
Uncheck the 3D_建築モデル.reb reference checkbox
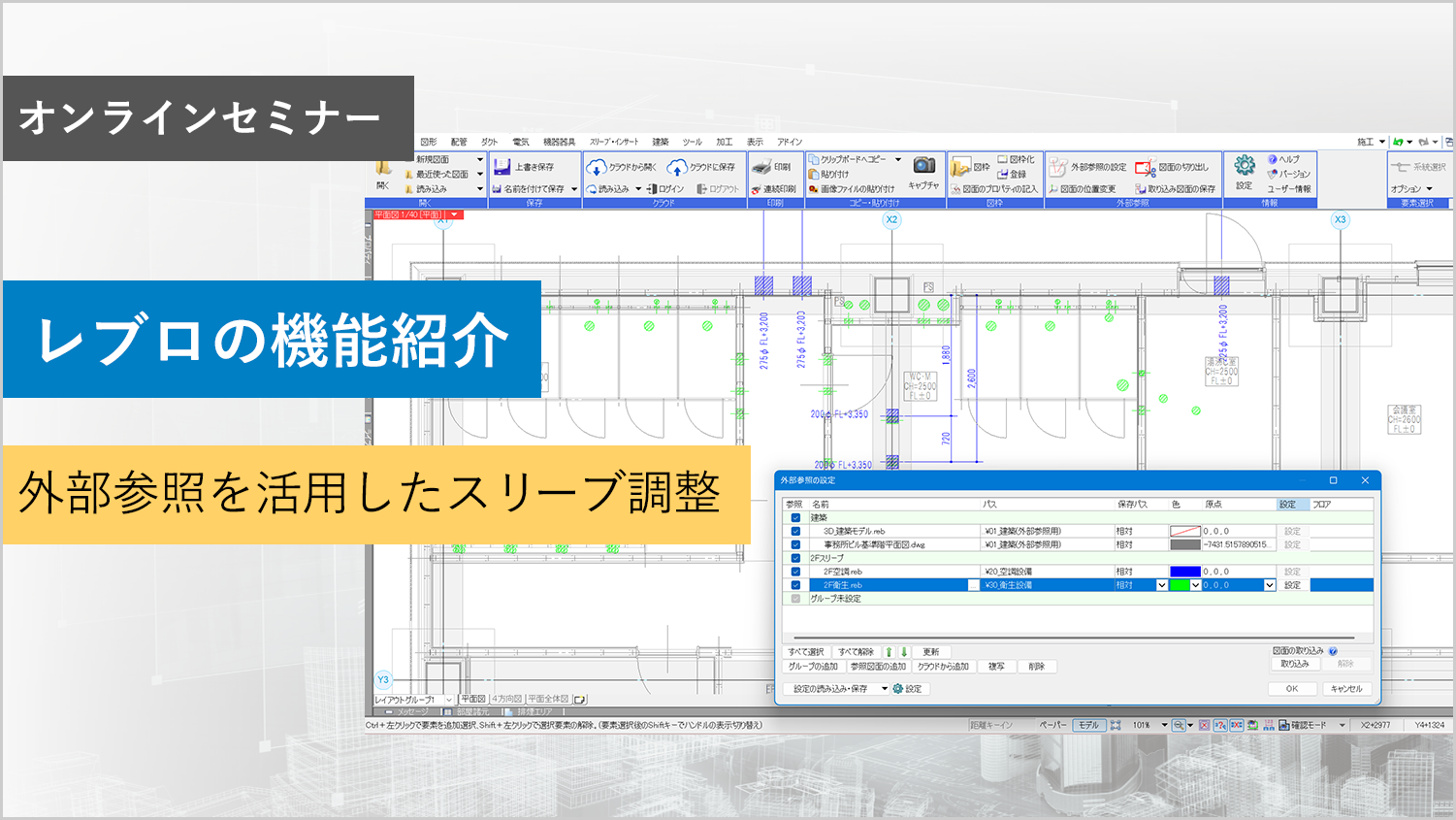795,531
